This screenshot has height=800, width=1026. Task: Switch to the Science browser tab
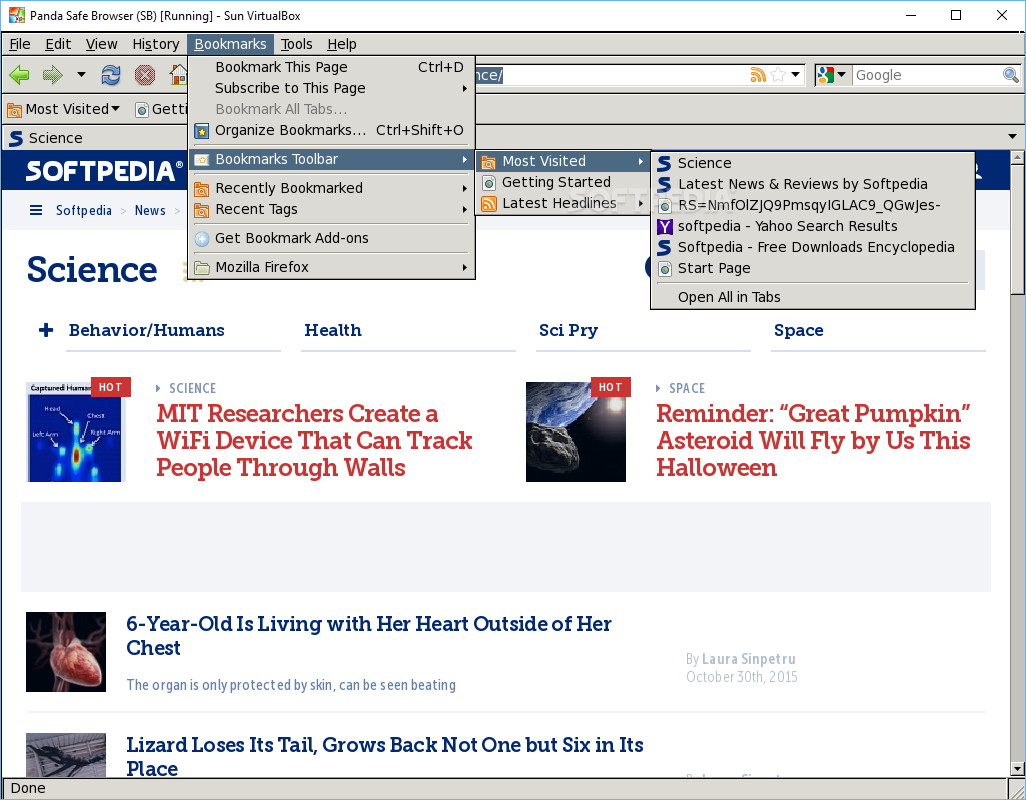96,138
